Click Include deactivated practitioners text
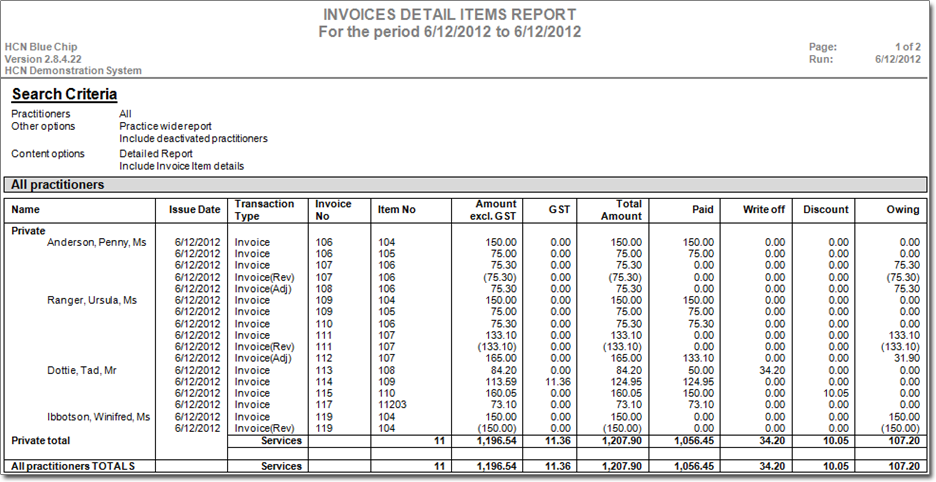Viewport: 936px width, 482px height. pyautogui.click(x=193, y=139)
